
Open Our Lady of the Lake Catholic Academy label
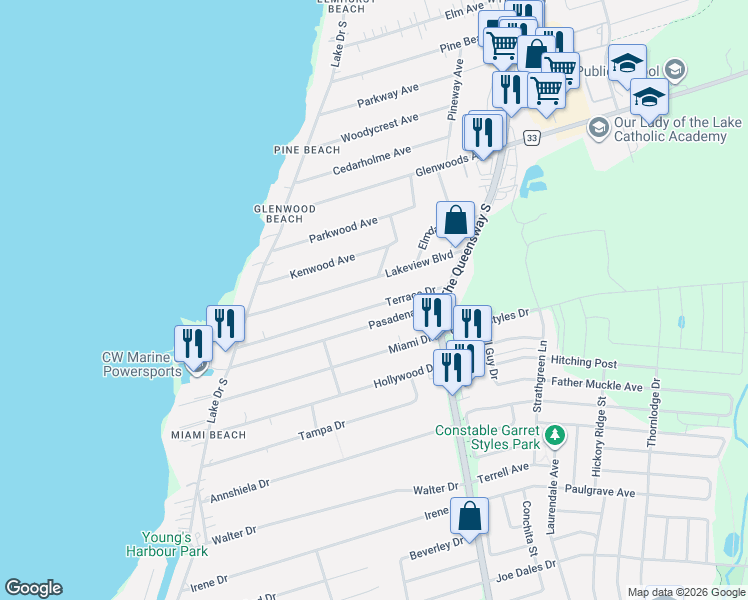point(677,129)
